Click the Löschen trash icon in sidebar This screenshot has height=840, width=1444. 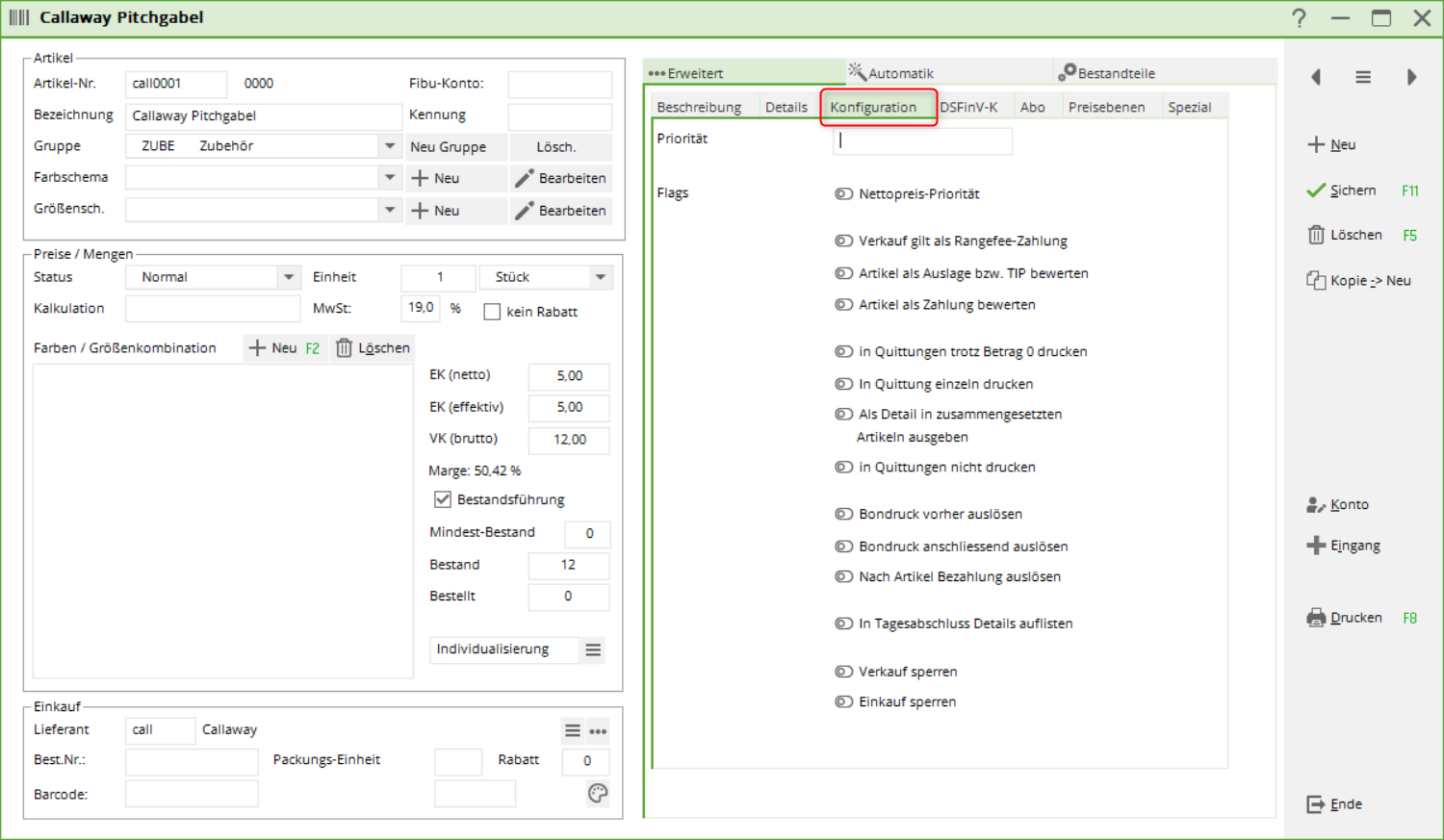tap(1316, 235)
